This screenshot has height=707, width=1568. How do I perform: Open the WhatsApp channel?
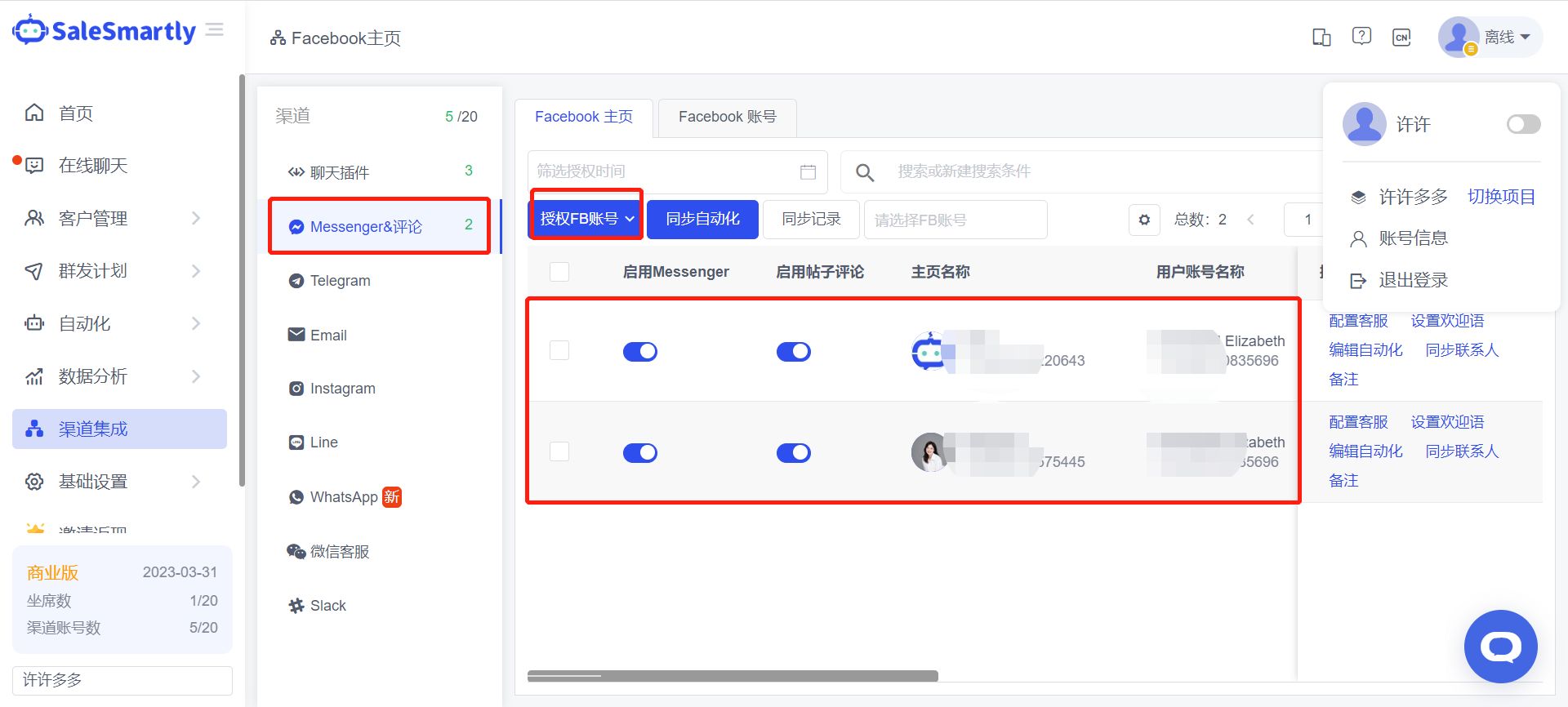pyautogui.click(x=380, y=497)
